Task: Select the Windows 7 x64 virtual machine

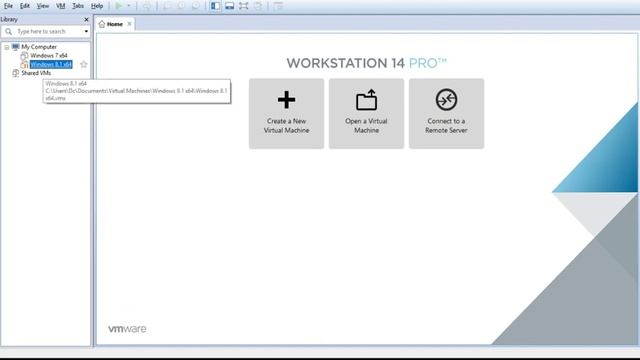Action: click(x=49, y=56)
